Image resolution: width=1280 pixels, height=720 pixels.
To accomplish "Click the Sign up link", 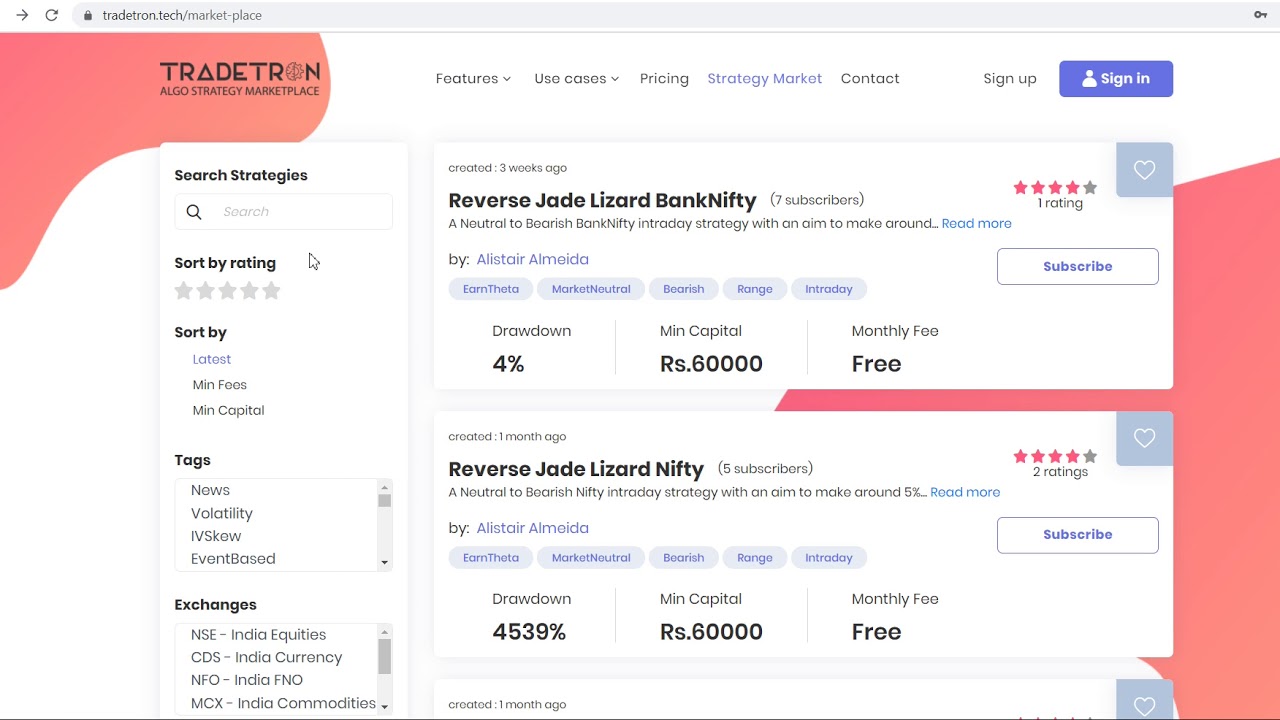I will coord(1010,79).
